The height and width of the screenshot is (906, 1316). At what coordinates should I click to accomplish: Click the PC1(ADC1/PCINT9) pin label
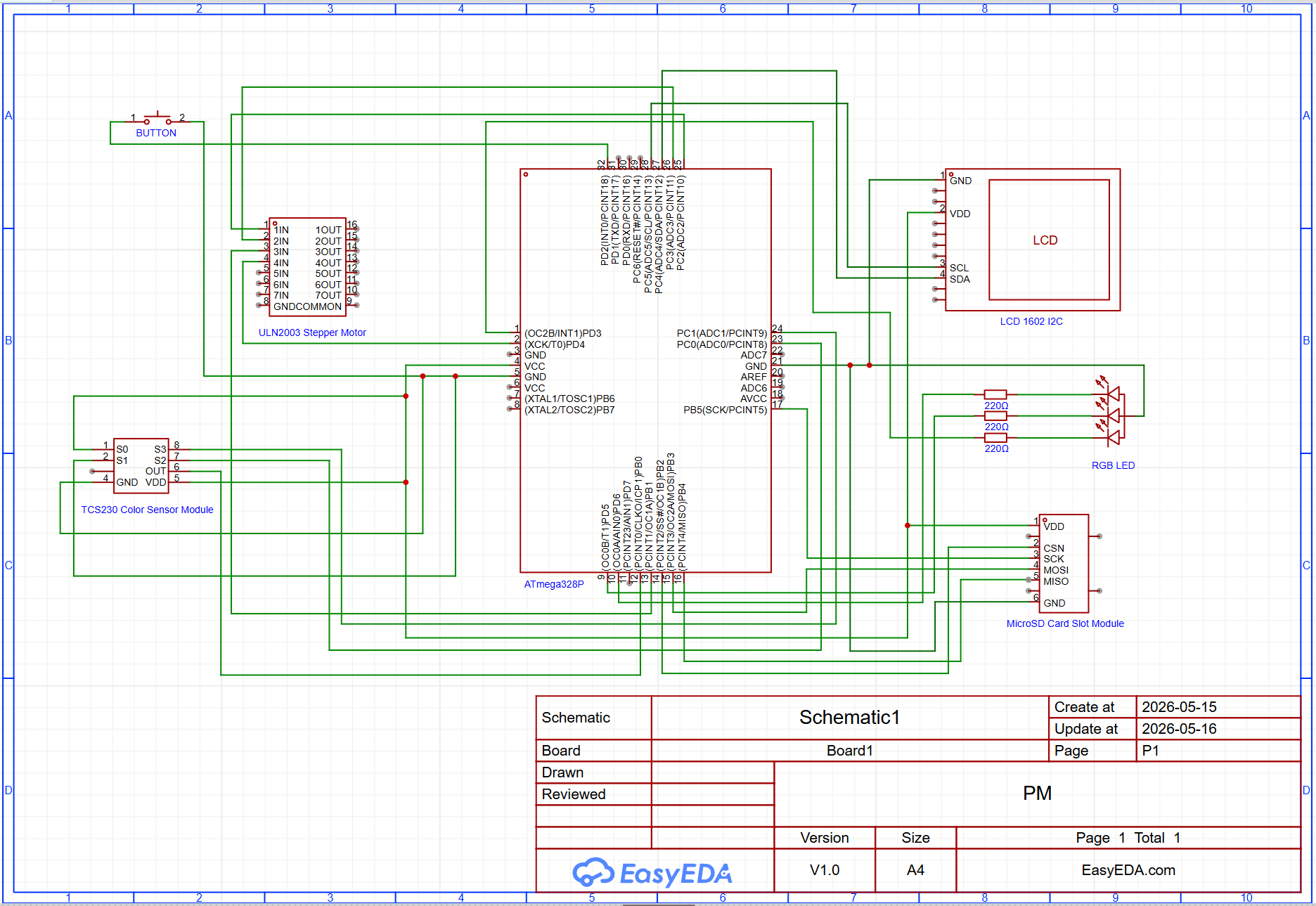[722, 333]
